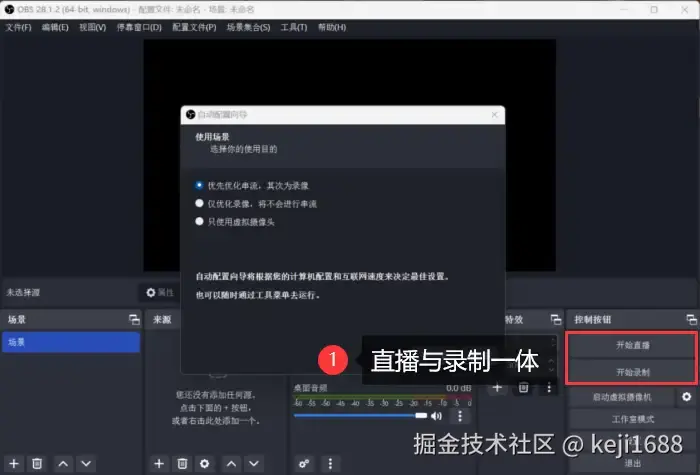700x475 pixels.
Task: Remove selected scene with trash icon
Action: click(38, 463)
